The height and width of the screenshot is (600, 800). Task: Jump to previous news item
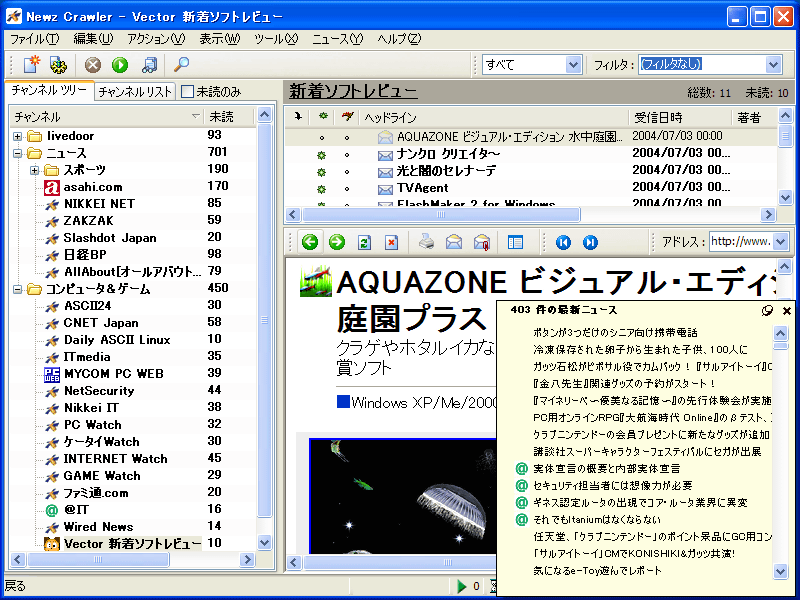click(563, 242)
